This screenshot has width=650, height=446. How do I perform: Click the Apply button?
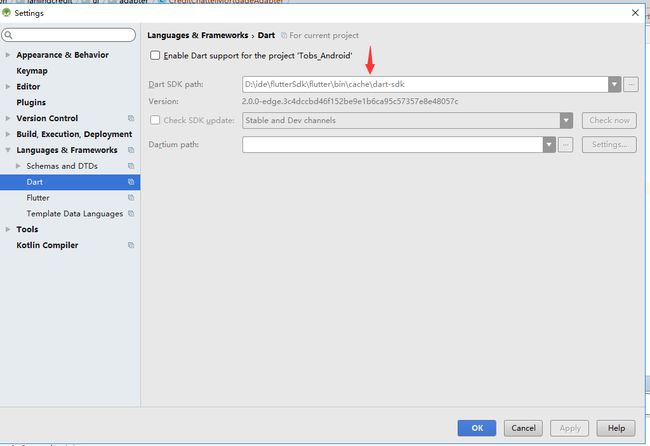click(570, 428)
